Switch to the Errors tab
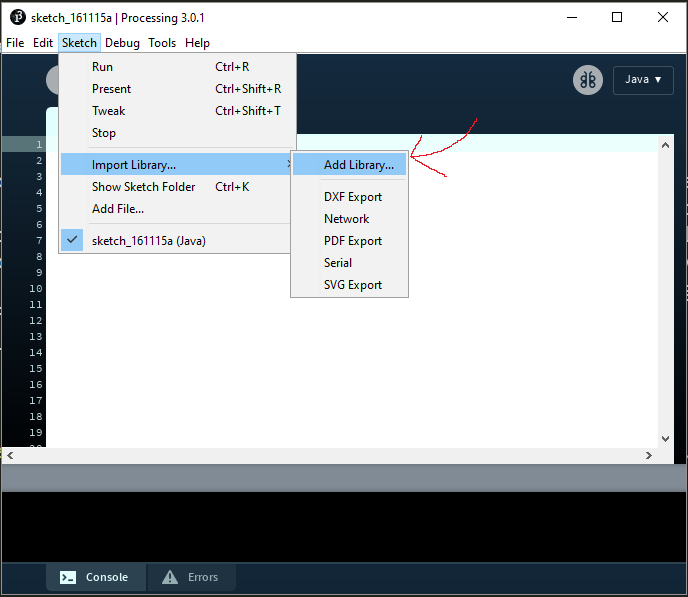This screenshot has height=597, width=688. 191,577
